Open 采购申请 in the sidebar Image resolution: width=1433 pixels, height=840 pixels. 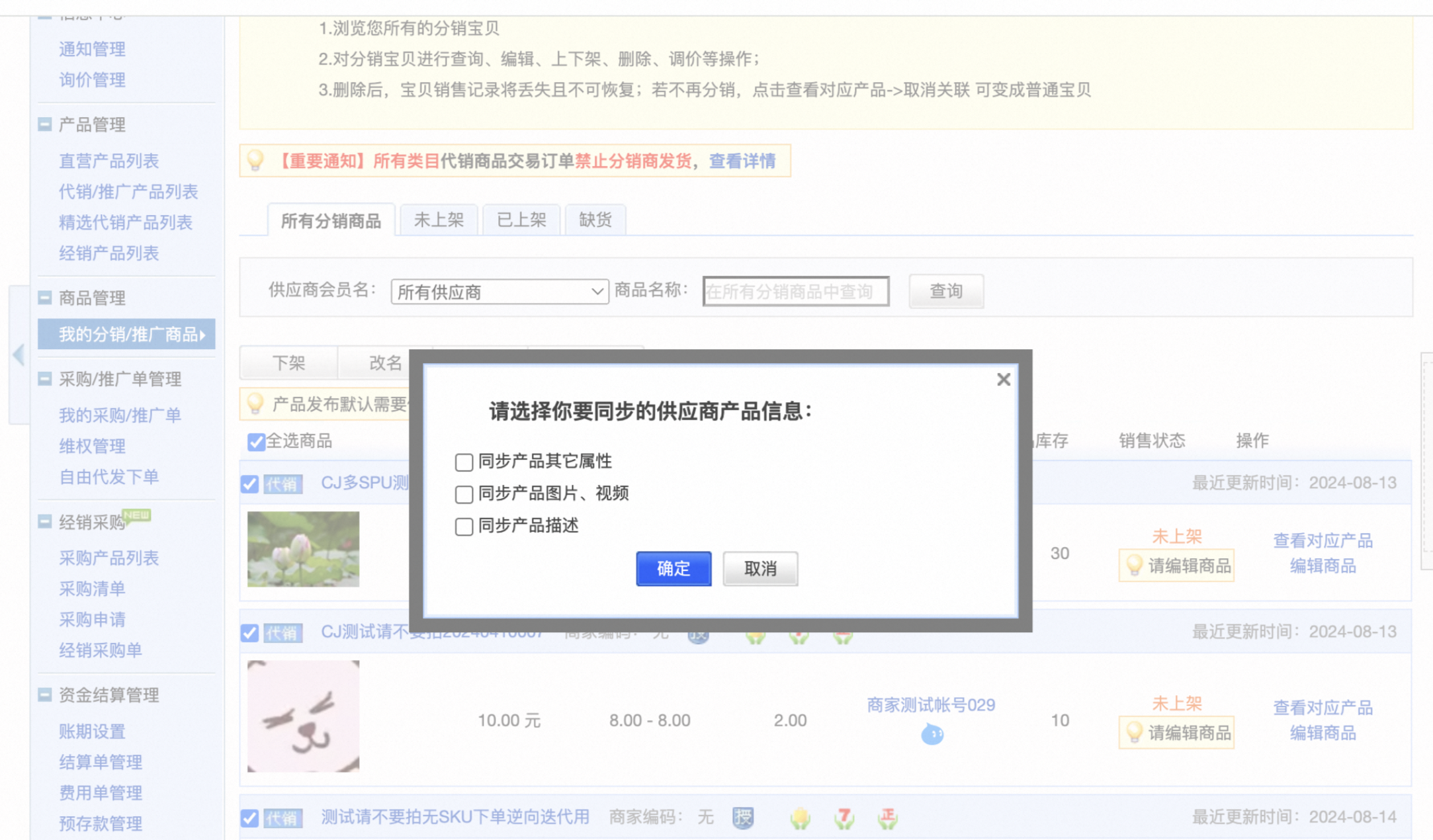click(92, 620)
